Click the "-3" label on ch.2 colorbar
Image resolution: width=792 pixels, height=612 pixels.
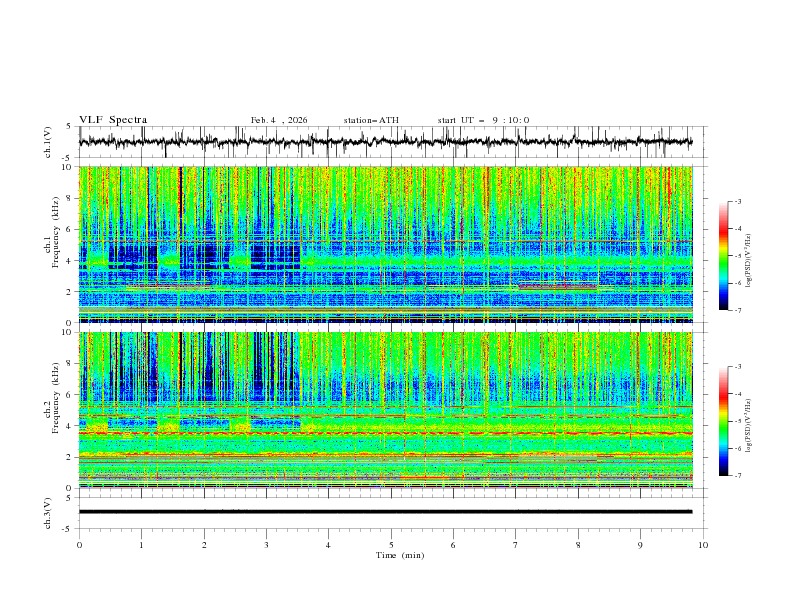pos(738,367)
